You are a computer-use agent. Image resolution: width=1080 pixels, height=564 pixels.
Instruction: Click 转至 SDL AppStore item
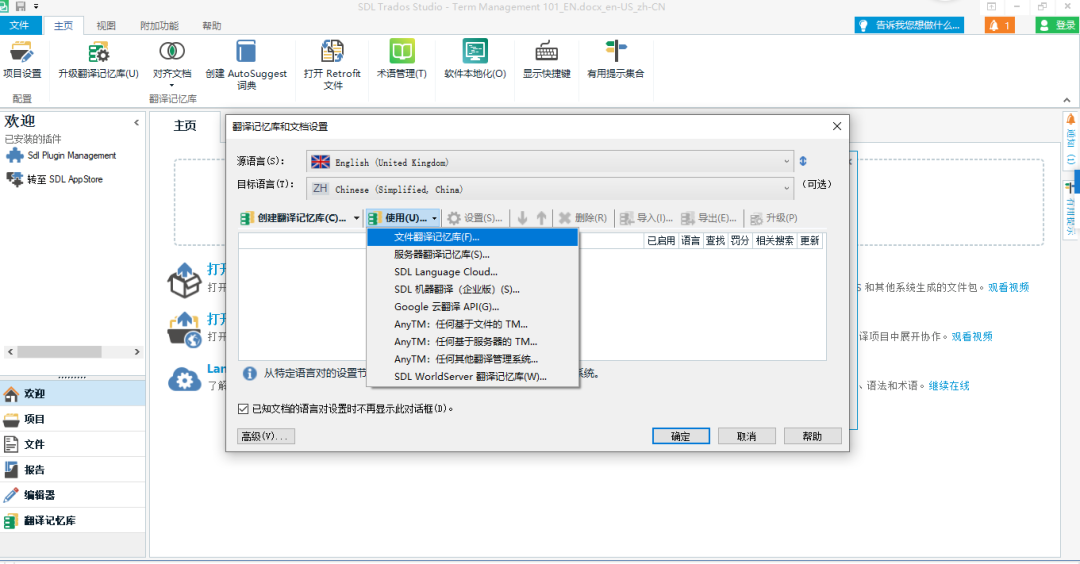[x=54, y=179]
